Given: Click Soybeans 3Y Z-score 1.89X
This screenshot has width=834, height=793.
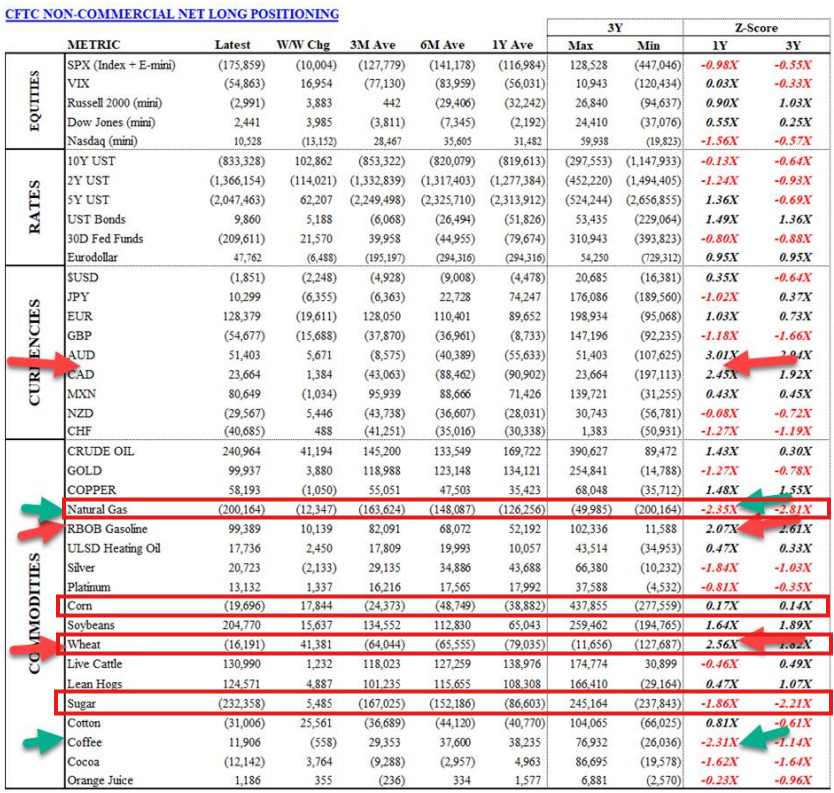Looking at the screenshot, I should pyautogui.click(x=795, y=625).
